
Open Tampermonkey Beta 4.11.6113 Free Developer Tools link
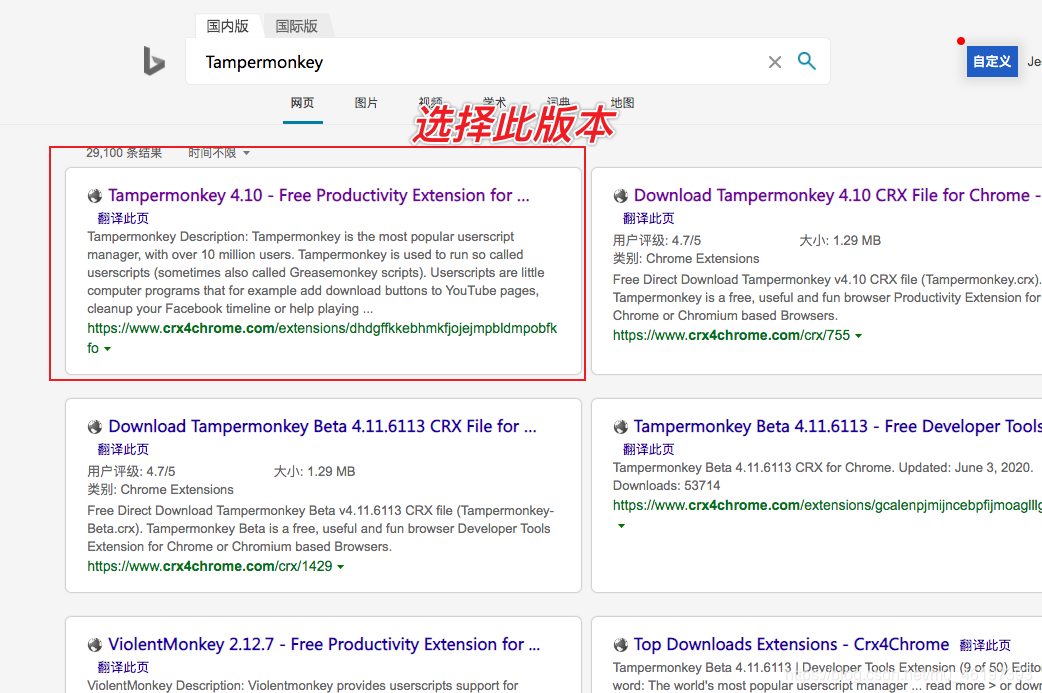coord(837,427)
